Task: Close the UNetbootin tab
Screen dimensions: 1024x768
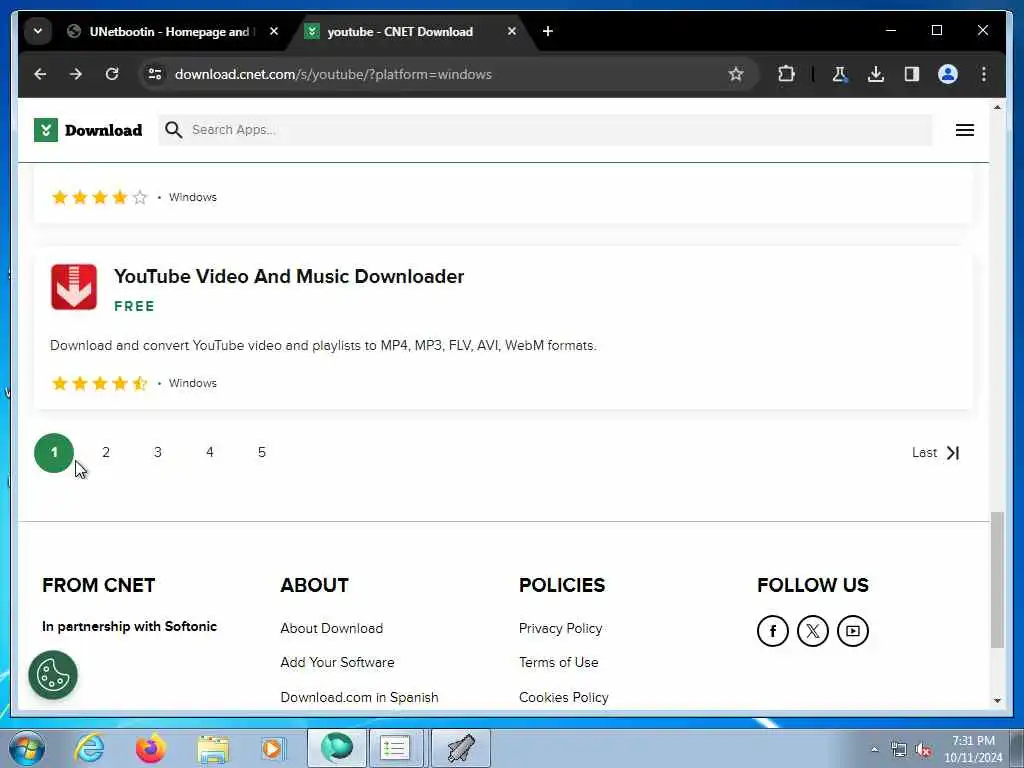Action: (274, 31)
